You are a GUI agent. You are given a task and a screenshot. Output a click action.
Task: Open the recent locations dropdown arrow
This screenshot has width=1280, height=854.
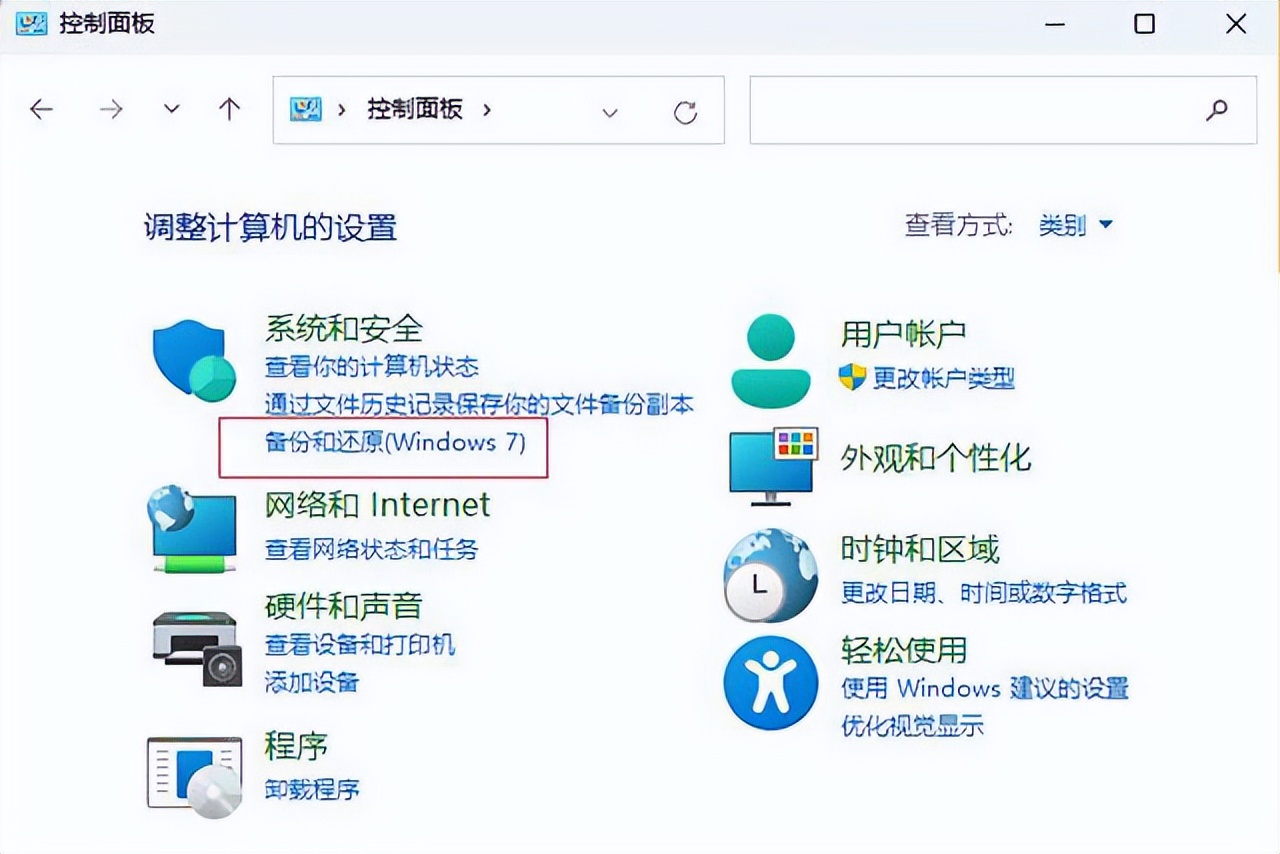pyautogui.click(x=171, y=109)
